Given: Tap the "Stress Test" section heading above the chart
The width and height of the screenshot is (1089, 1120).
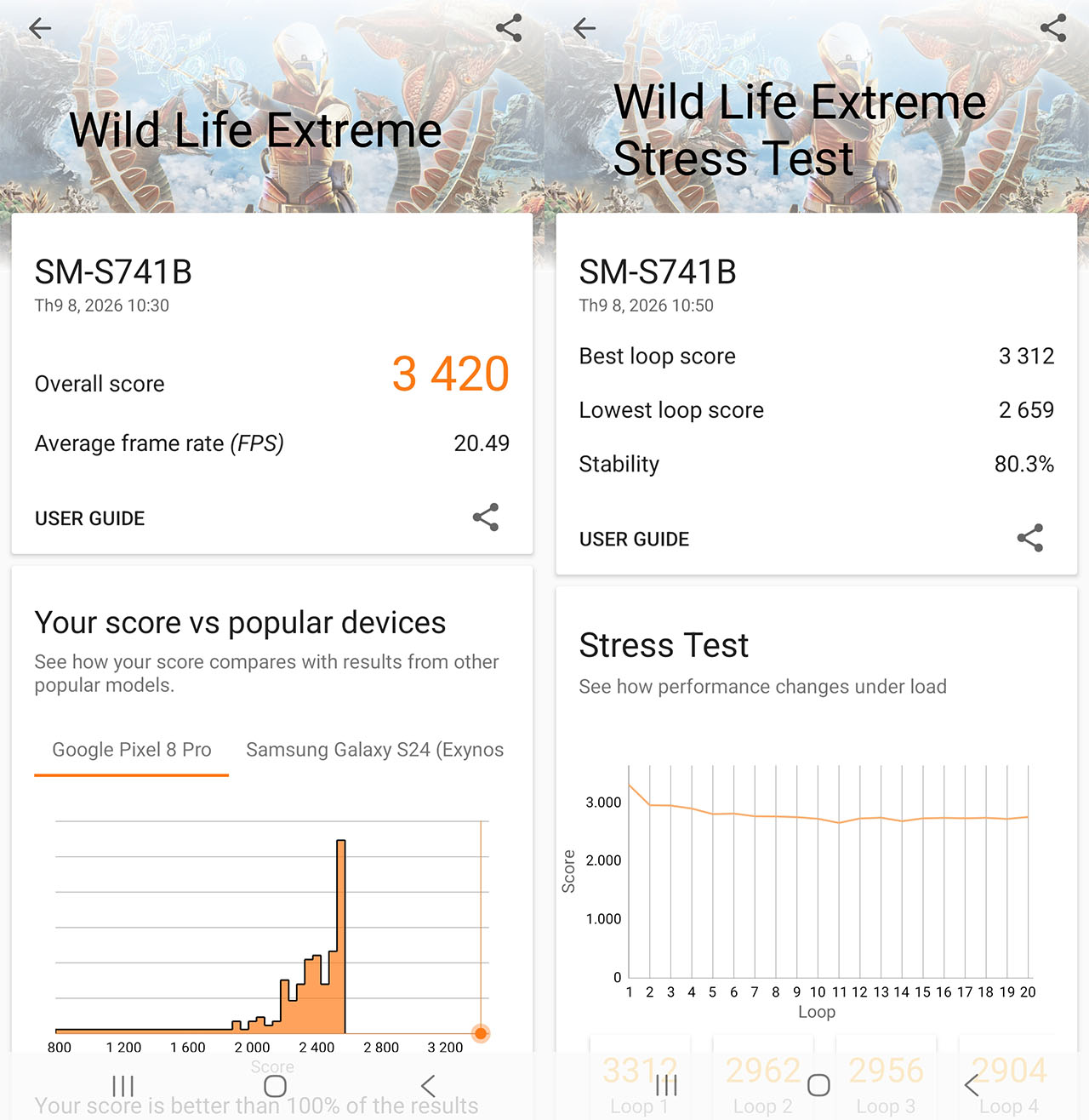Looking at the screenshot, I should (664, 645).
